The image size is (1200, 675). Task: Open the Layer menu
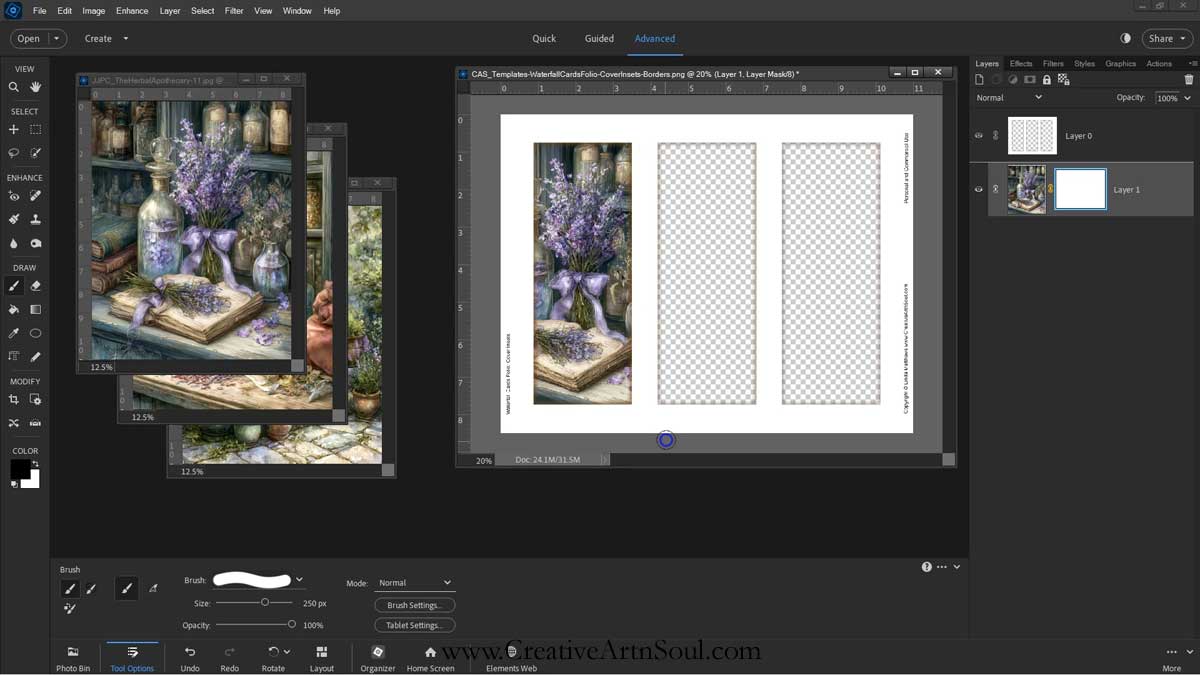pos(170,11)
